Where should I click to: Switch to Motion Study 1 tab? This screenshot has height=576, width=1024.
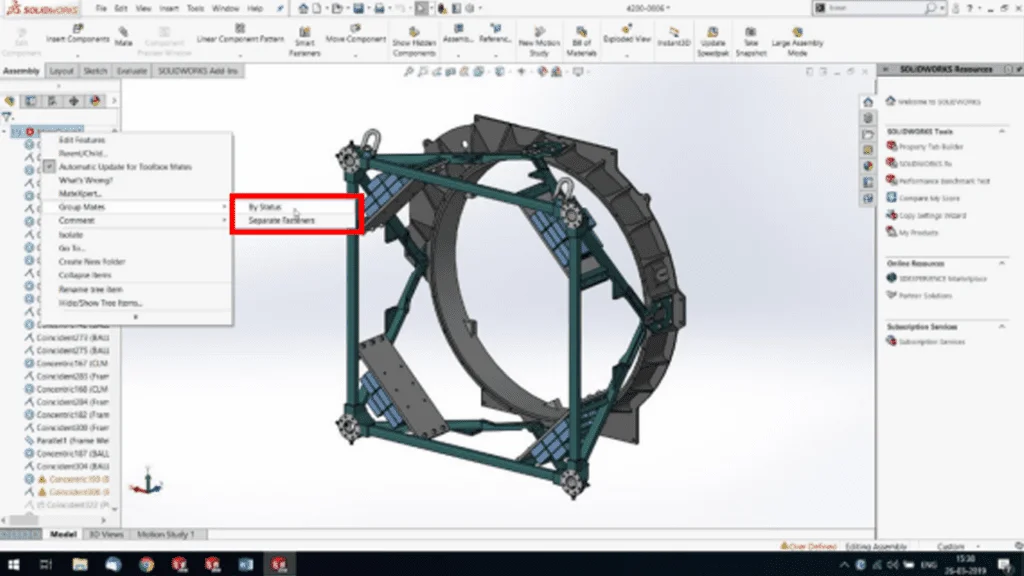166,534
